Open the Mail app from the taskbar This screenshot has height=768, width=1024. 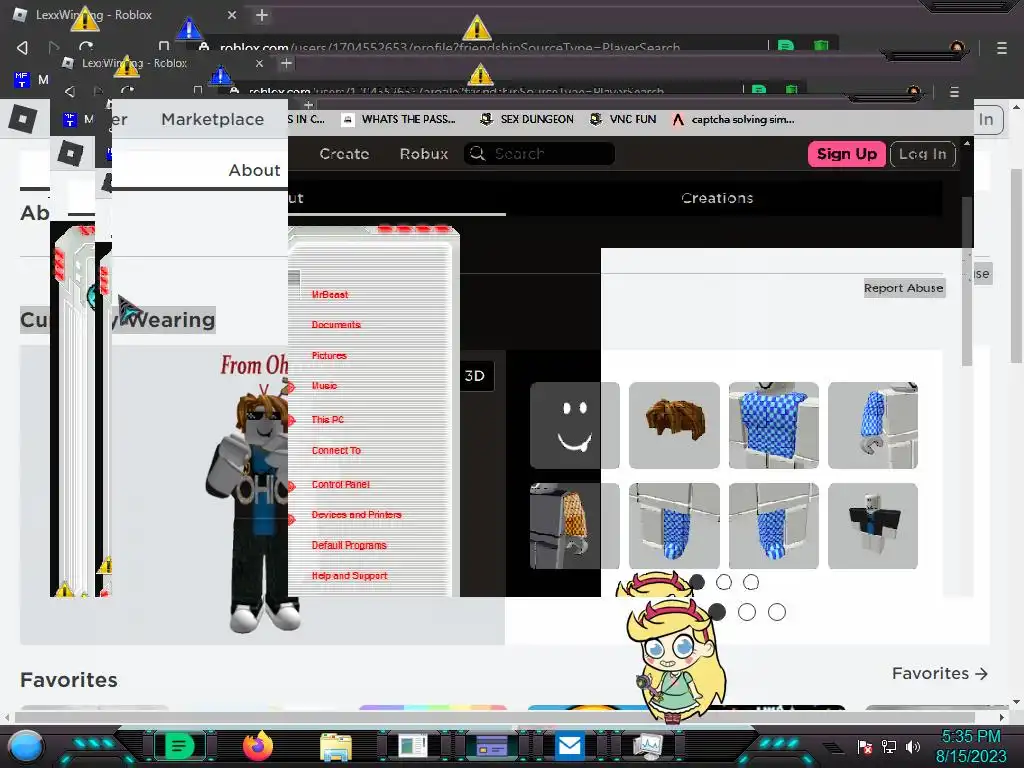pos(569,746)
